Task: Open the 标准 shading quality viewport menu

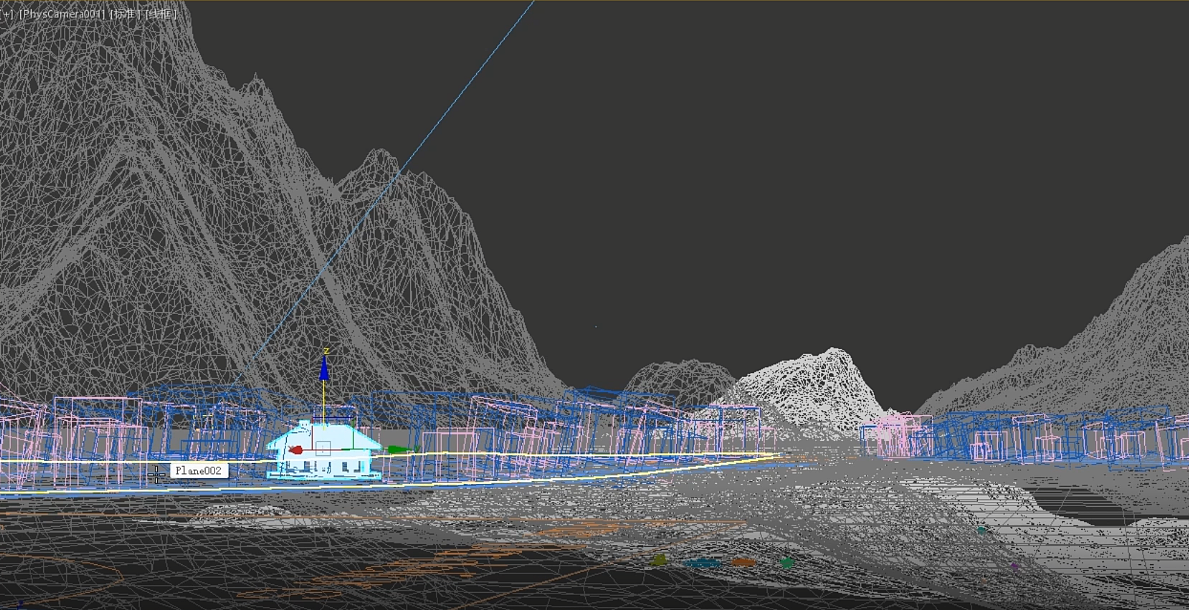Action: 126,14
